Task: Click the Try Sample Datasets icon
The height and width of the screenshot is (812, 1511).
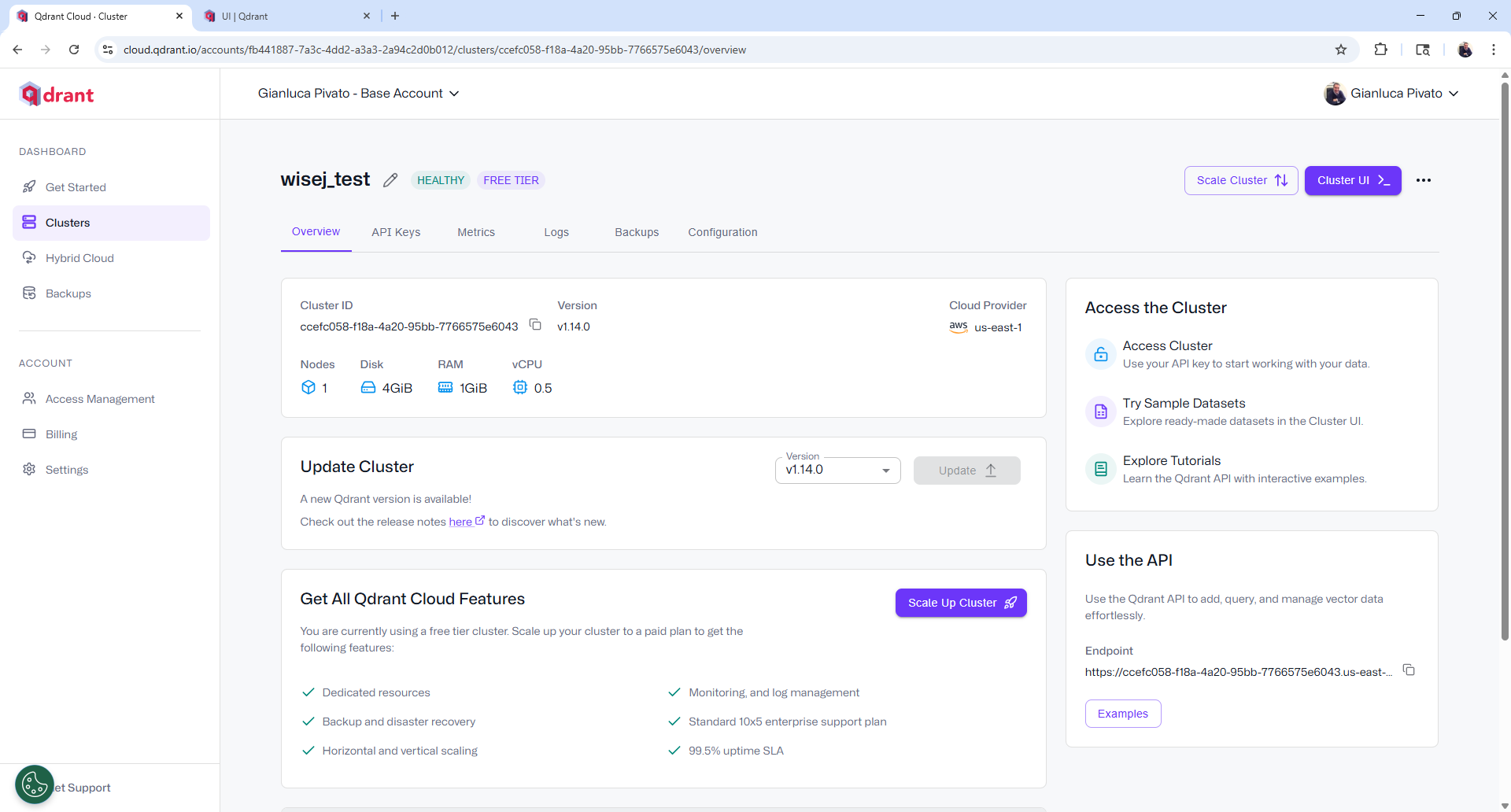Action: [x=1101, y=412]
